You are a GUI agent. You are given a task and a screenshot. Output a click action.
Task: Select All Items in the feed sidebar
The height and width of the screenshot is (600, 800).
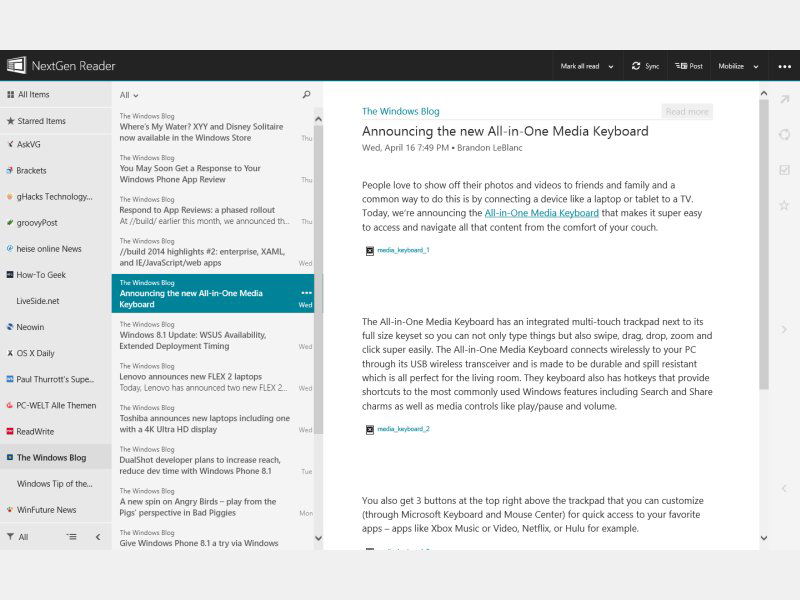(56, 94)
